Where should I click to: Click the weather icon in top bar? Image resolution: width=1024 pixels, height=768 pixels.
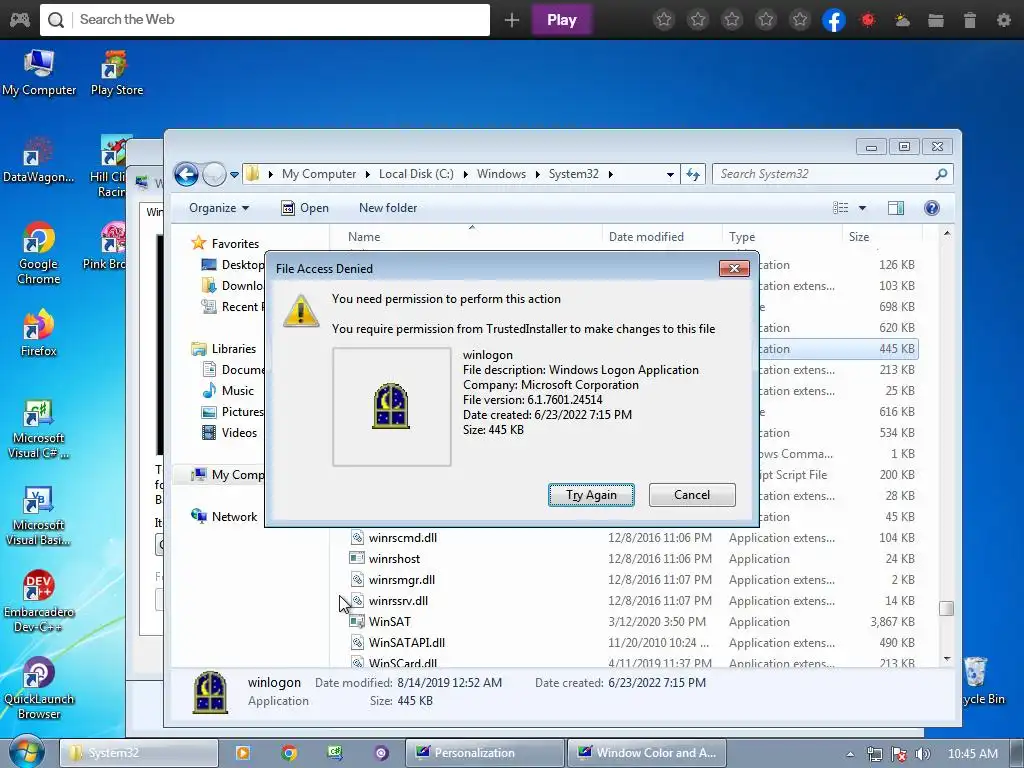(902, 20)
